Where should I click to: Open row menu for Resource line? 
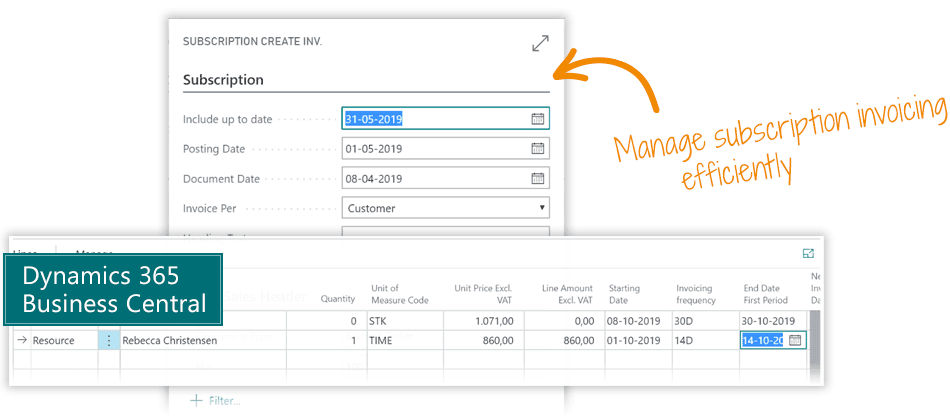tap(109, 340)
